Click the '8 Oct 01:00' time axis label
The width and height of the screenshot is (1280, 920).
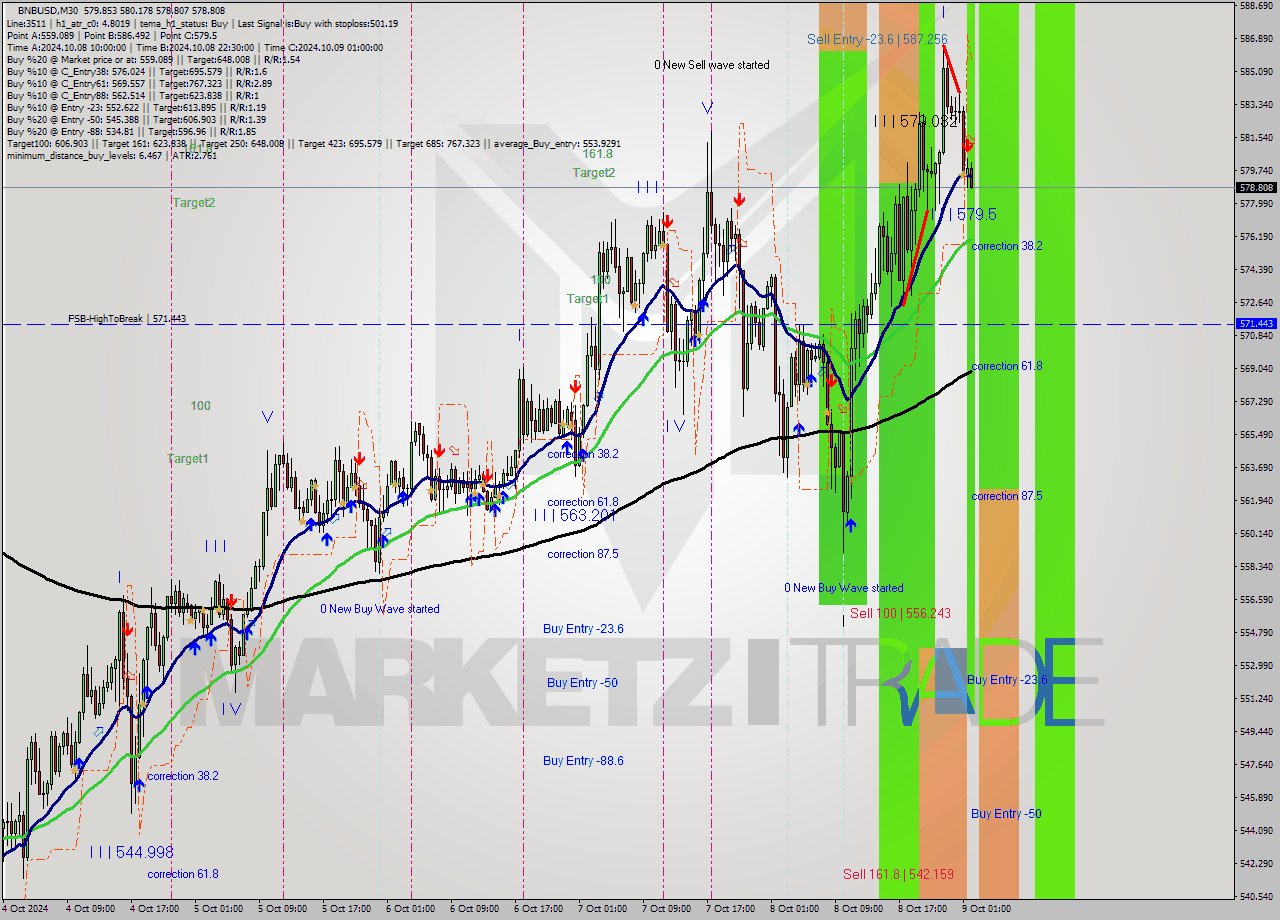794,909
